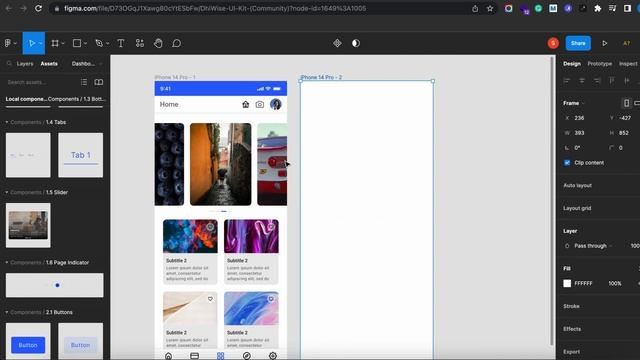Image resolution: width=640 pixels, height=360 pixels.
Task: Click the Create component icon
Action: point(337,43)
